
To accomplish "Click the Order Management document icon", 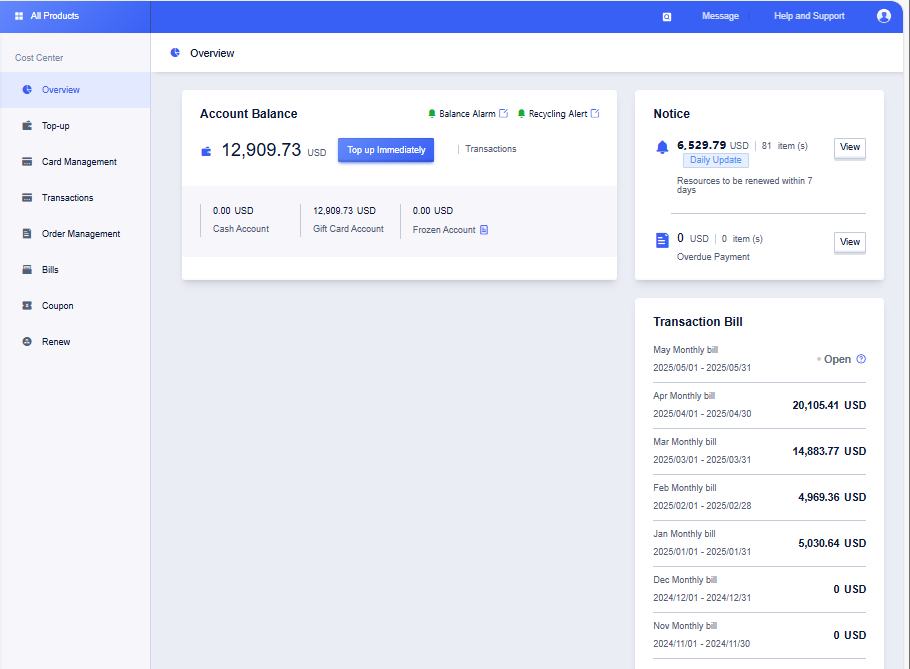I will (27, 233).
